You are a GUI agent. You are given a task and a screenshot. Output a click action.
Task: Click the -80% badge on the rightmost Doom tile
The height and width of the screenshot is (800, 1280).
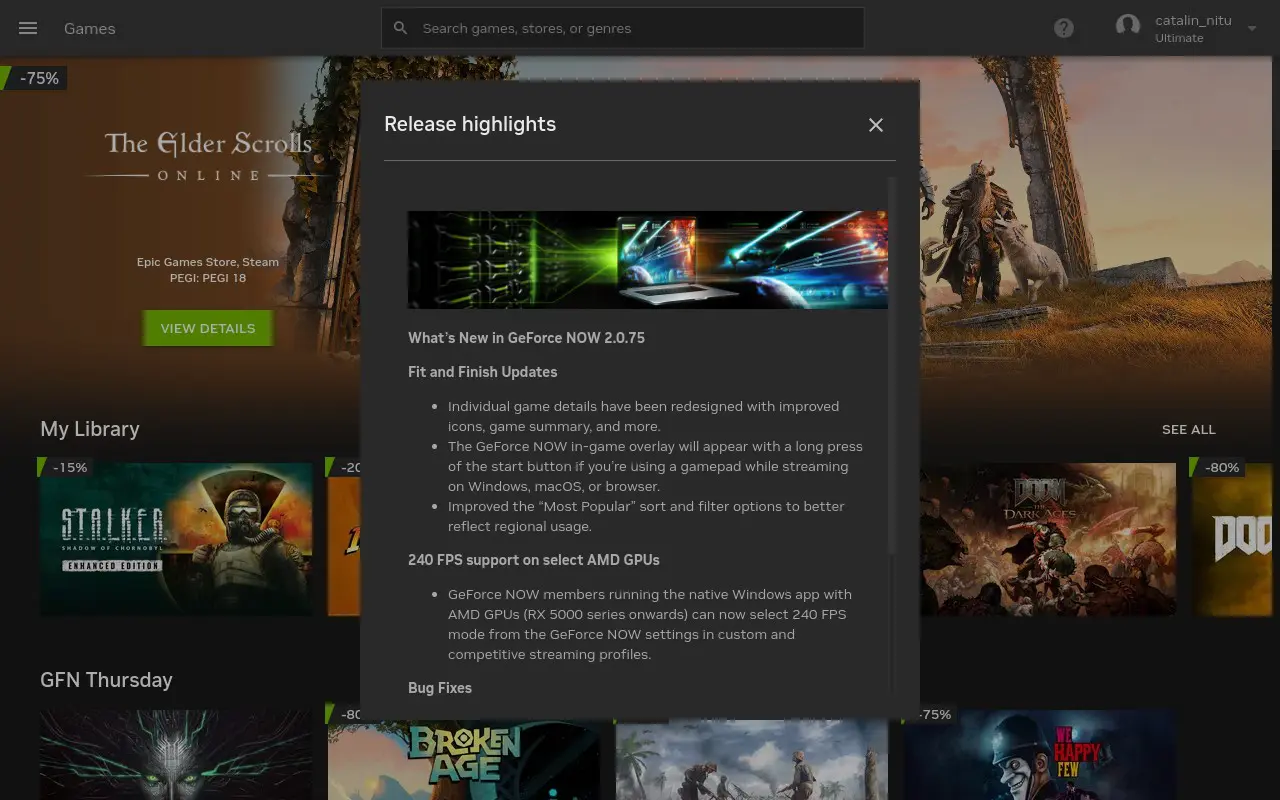[1216, 467]
